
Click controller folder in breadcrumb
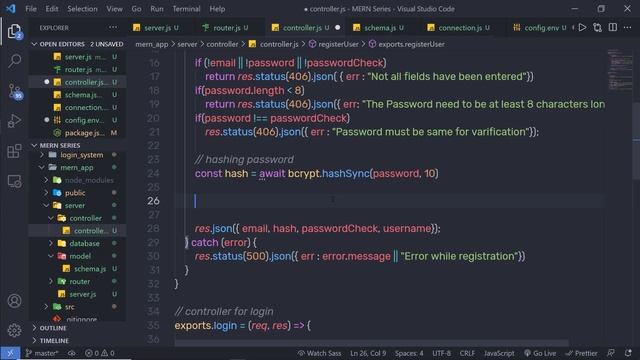pyautogui.click(x=222, y=44)
